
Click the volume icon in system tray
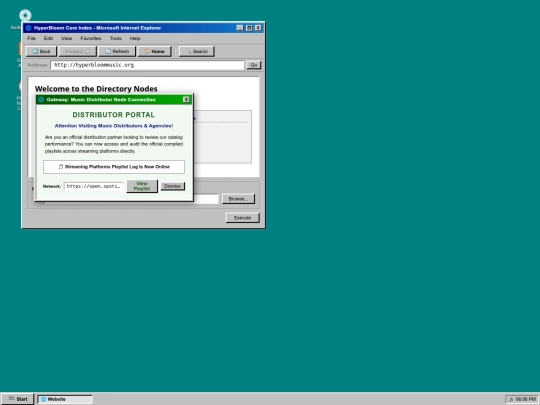click(x=511, y=399)
